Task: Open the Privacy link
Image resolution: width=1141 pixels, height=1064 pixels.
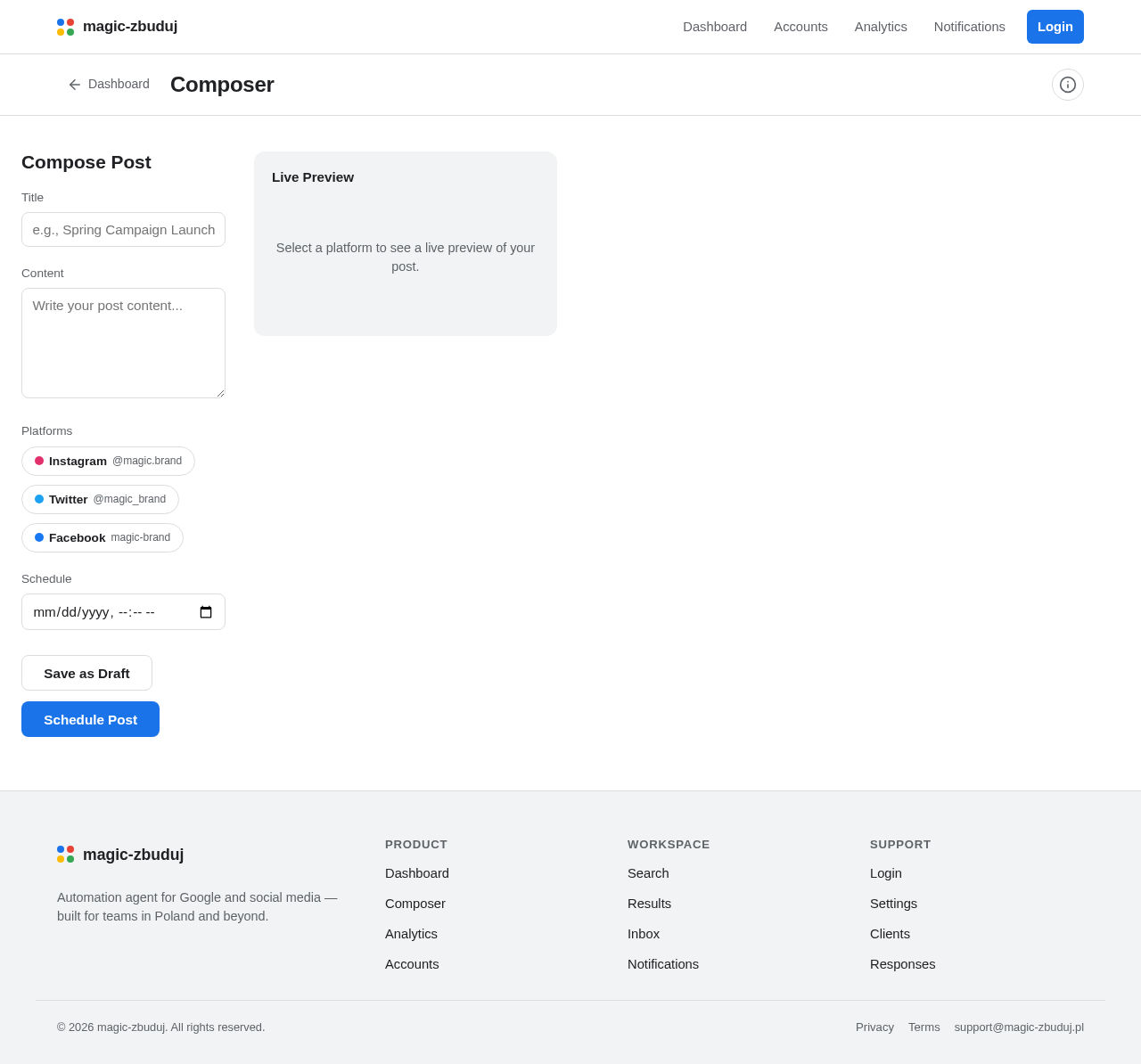Action: point(874,1027)
